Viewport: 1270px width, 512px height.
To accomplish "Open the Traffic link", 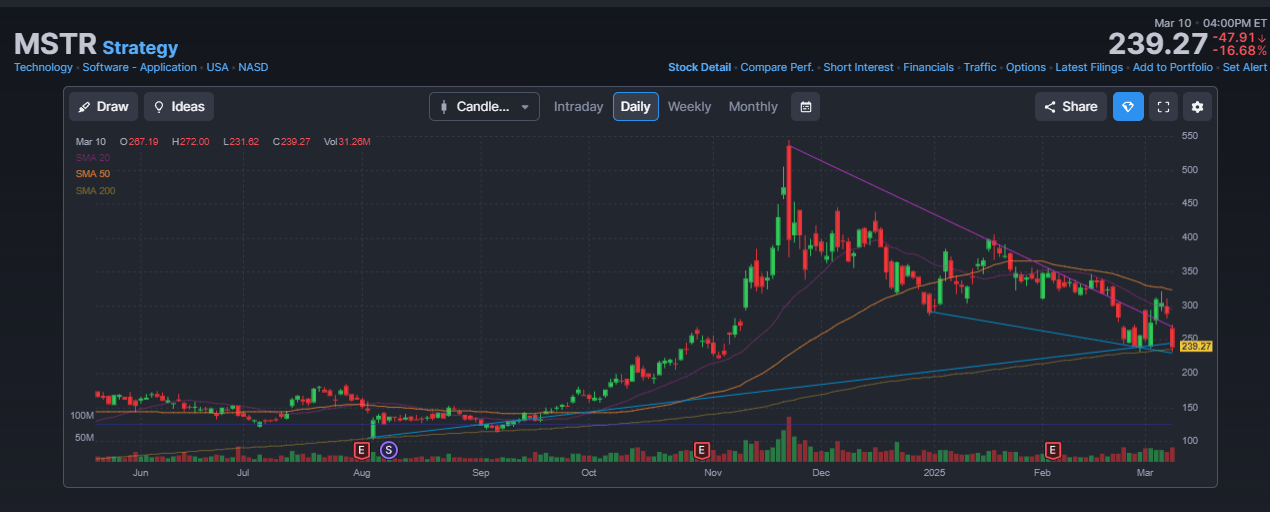I will pos(980,67).
